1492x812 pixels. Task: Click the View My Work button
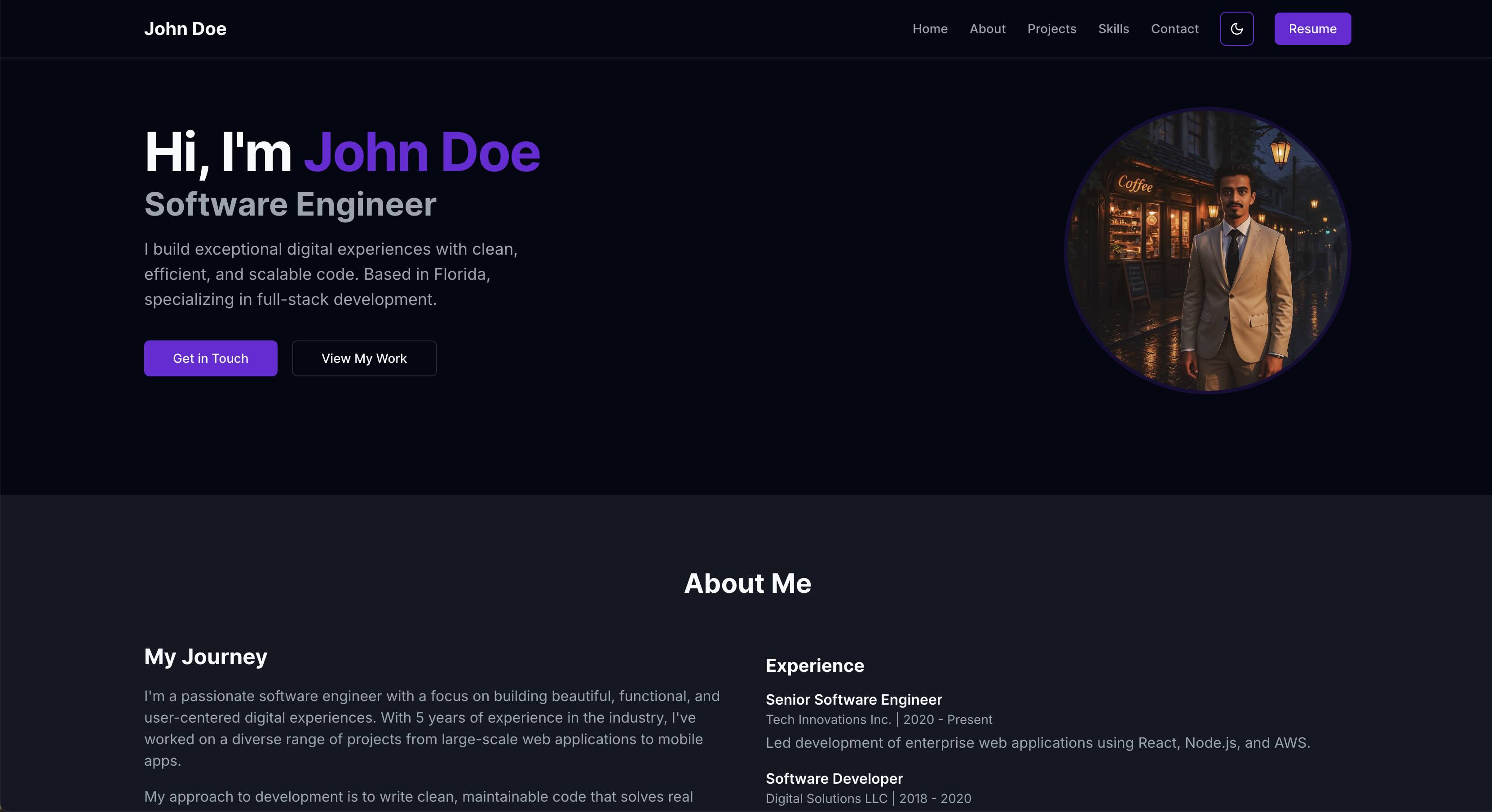tap(364, 358)
